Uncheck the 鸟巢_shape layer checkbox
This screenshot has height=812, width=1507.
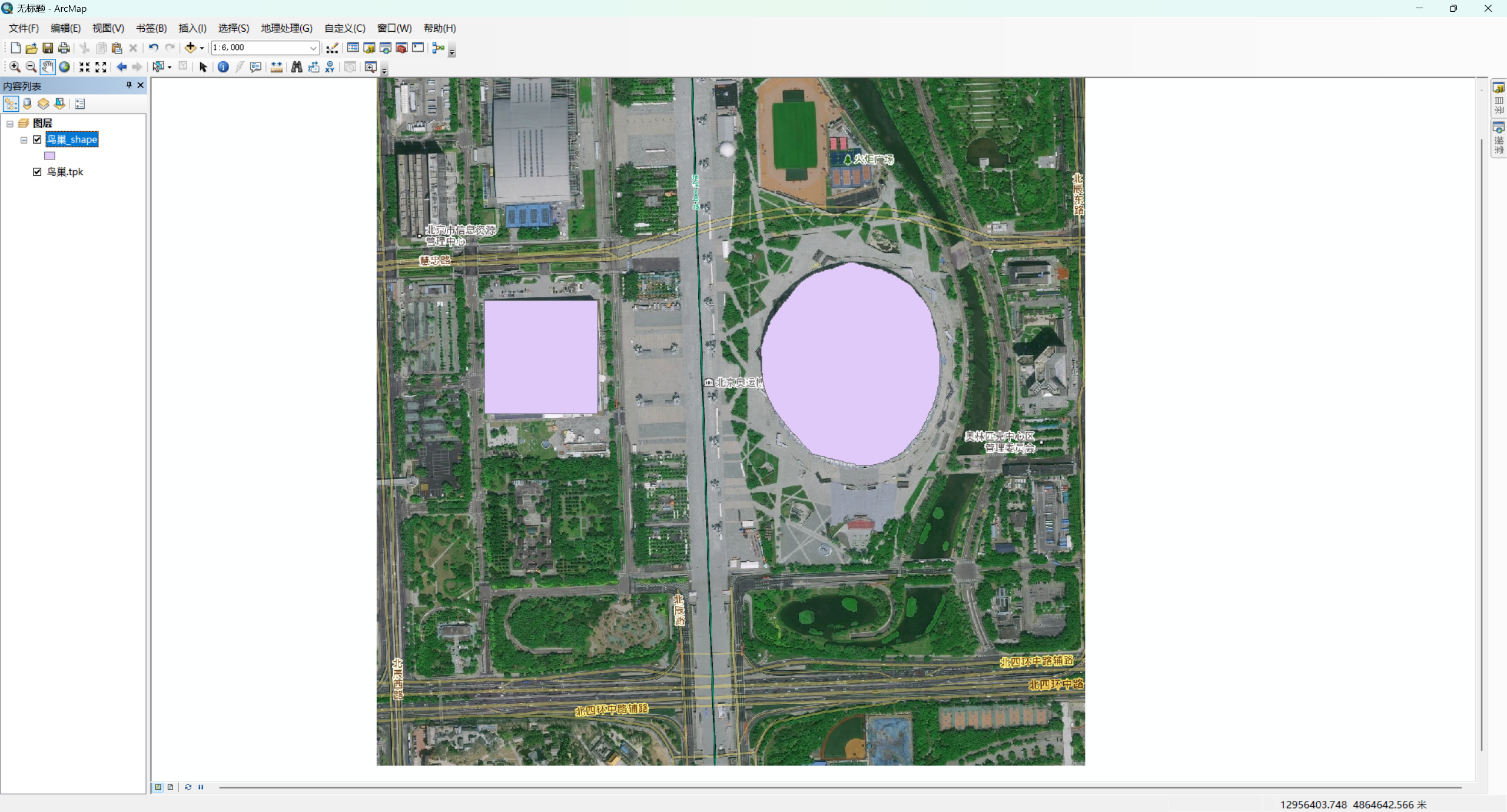coord(37,139)
